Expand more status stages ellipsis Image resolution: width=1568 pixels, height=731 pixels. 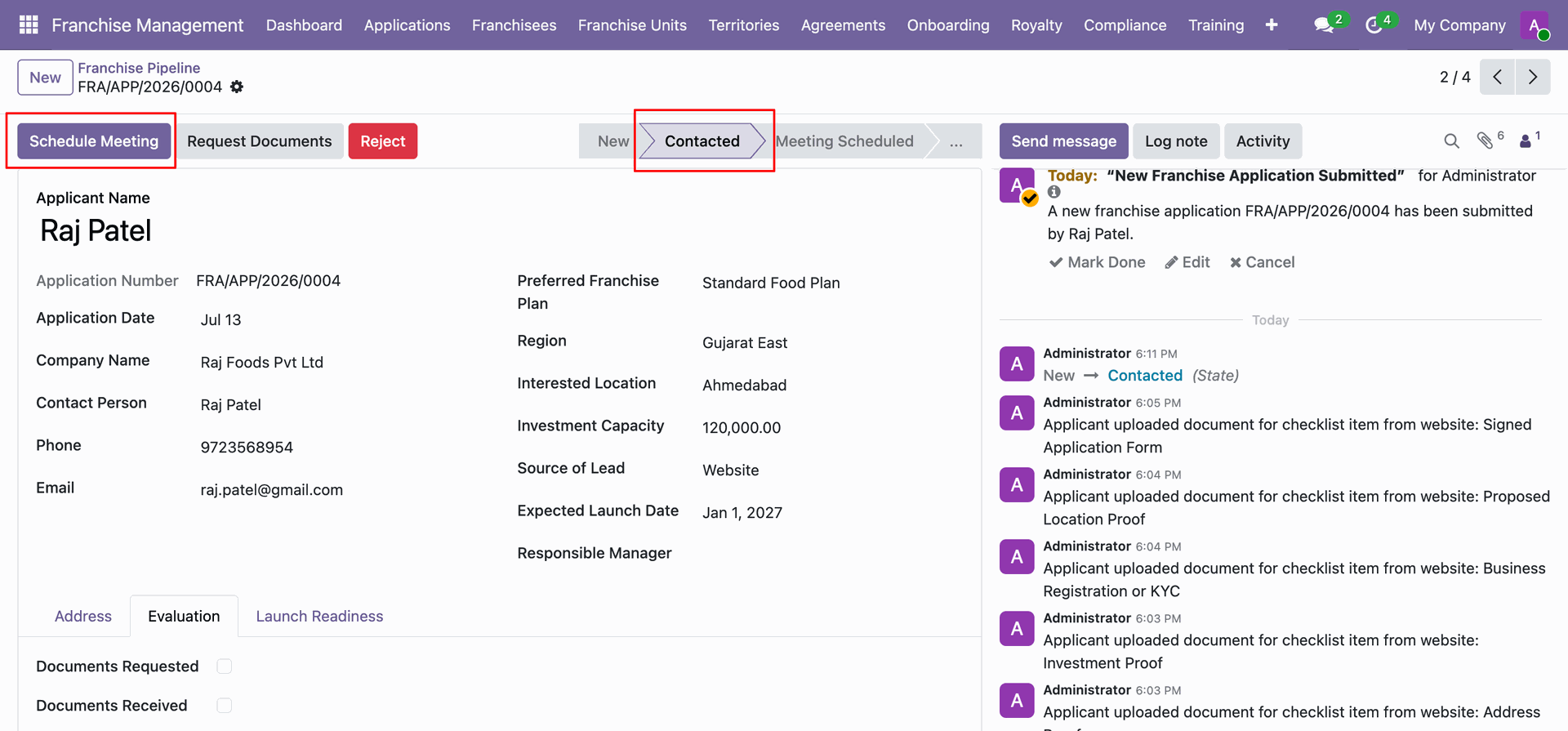click(955, 141)
